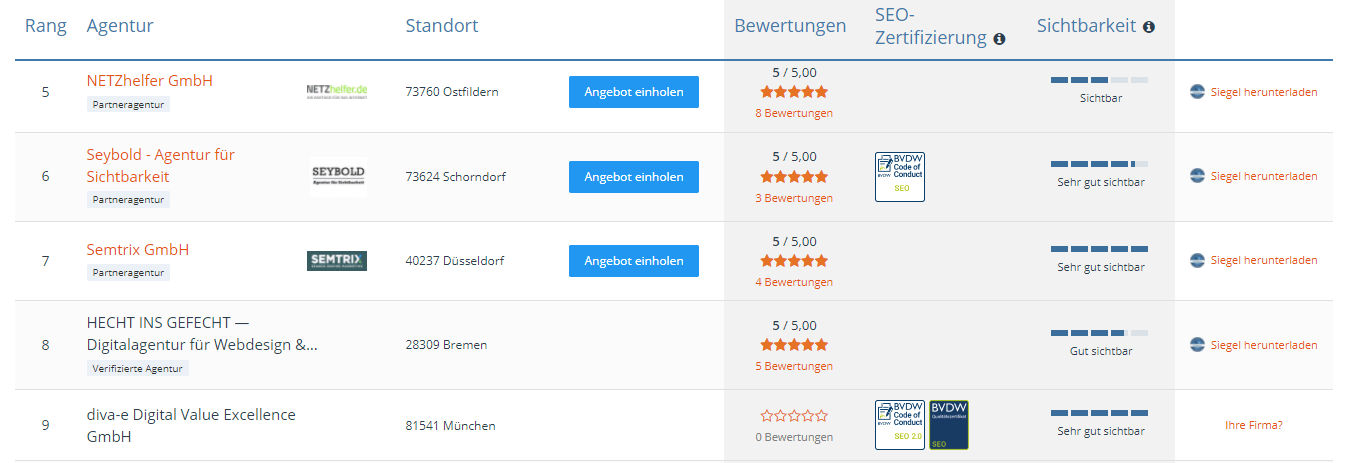Click the info icon beside Sichtbarkeit
The height and width of the screenshot is (463, 1349).
click(1149, 27)
